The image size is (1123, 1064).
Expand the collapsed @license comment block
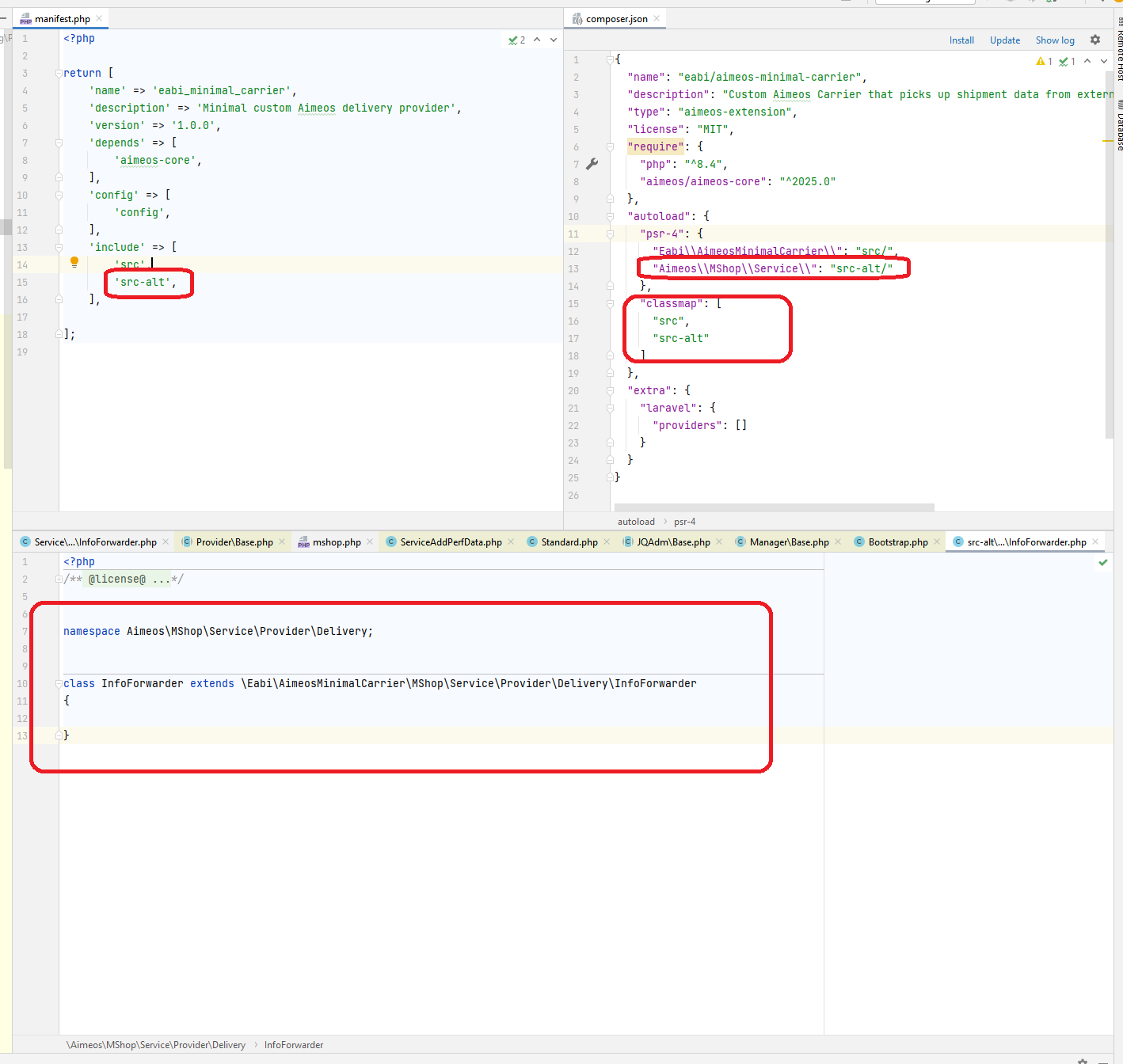tap(59, 579)
